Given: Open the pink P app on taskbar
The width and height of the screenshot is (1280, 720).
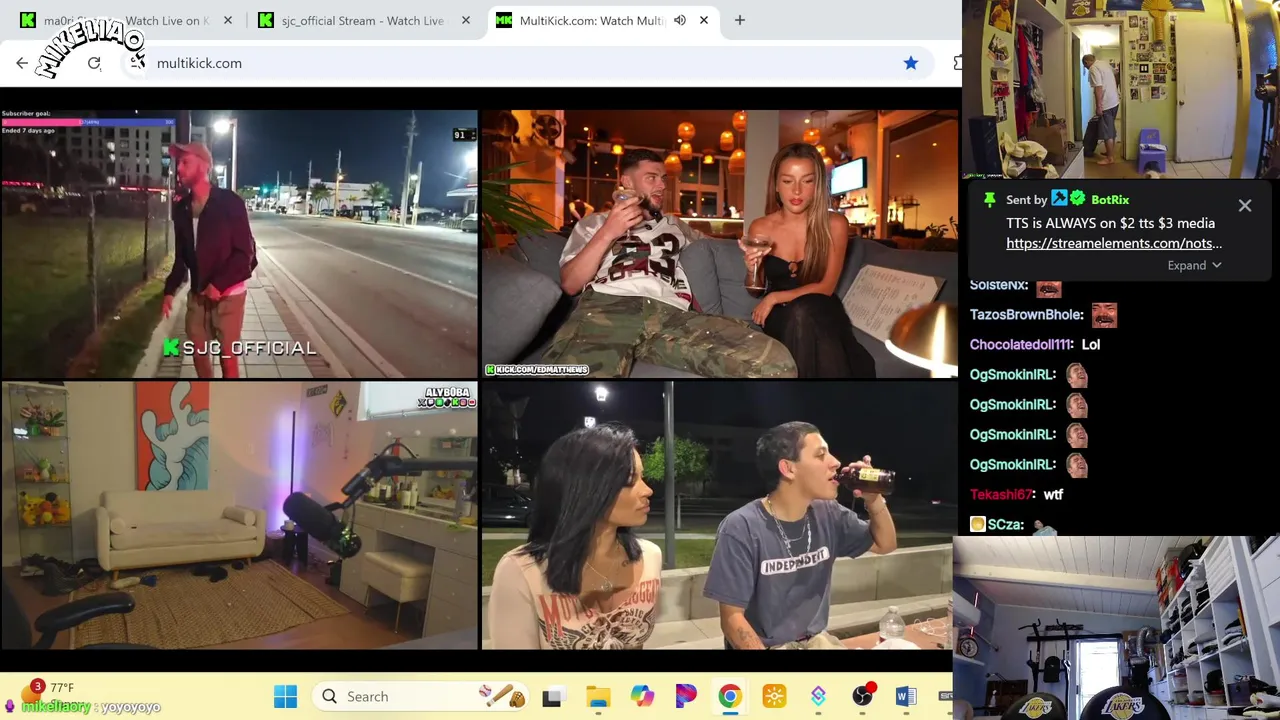Looking at the screenshot, I should (x=686, y=697).
